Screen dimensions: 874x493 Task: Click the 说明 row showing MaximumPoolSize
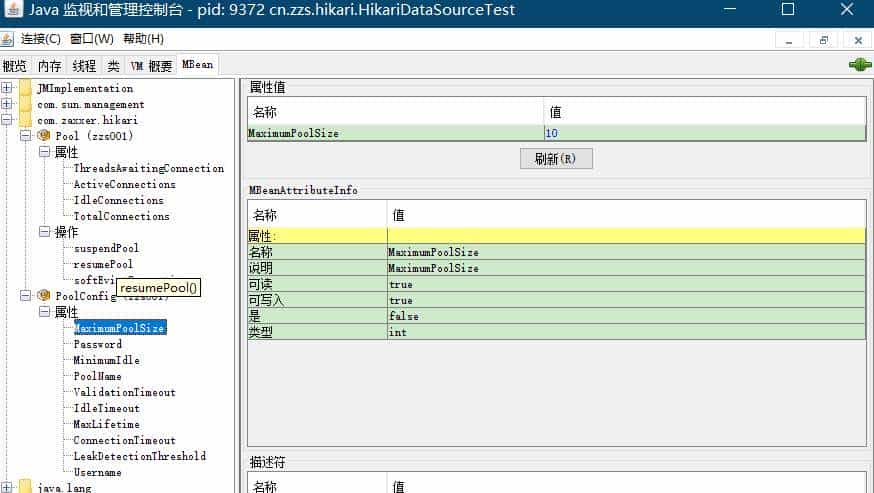pos(556,268)
